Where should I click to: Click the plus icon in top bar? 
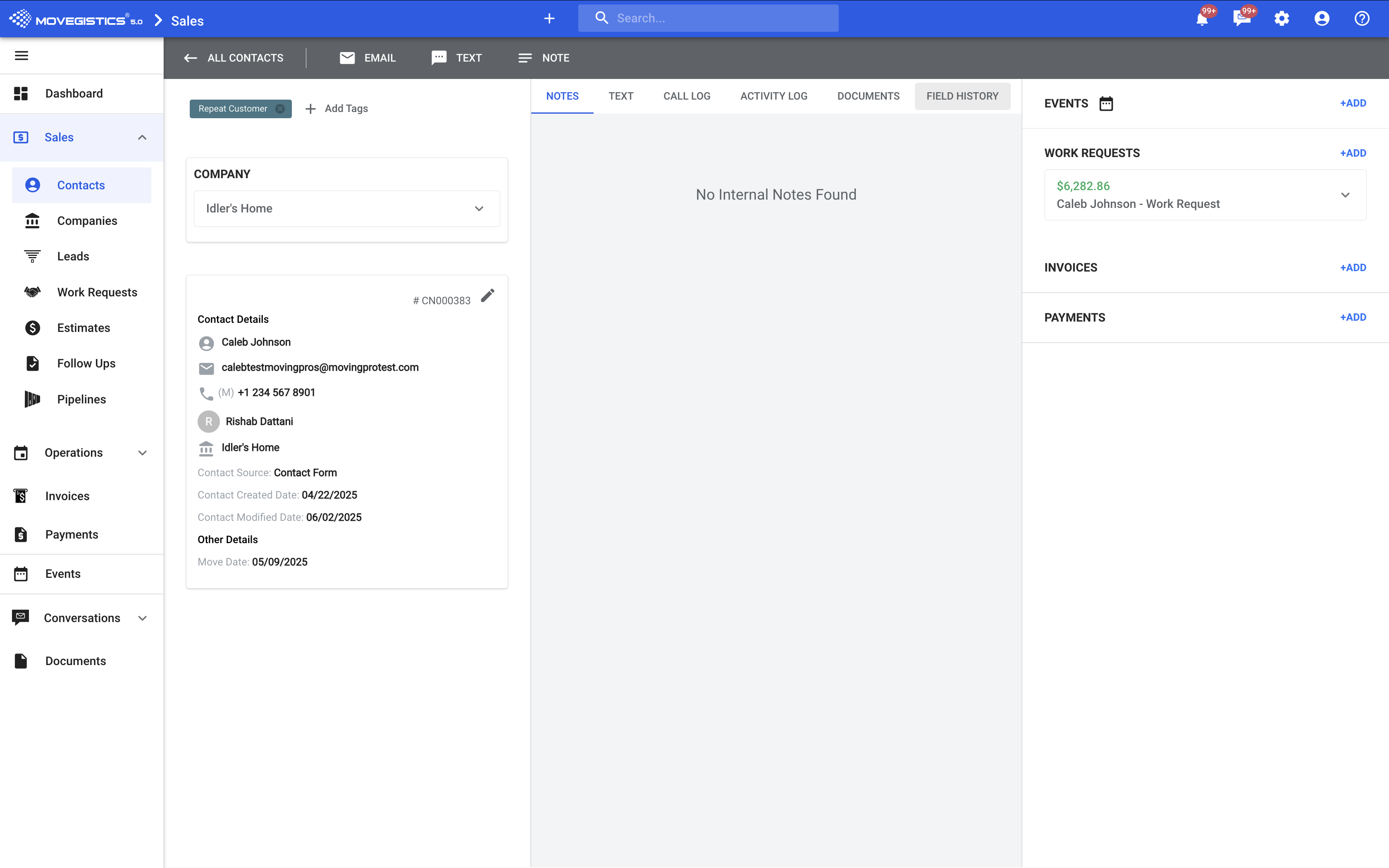pos(549,19)
